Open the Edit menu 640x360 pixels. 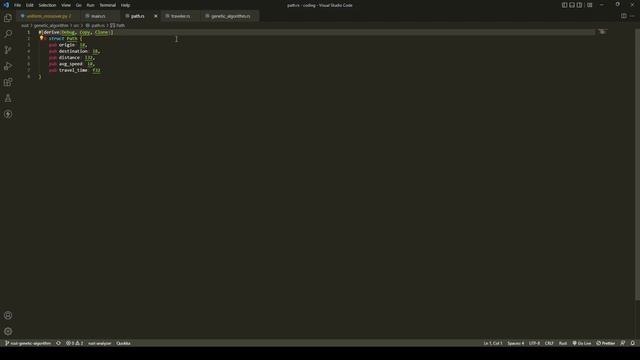(30, 5)
